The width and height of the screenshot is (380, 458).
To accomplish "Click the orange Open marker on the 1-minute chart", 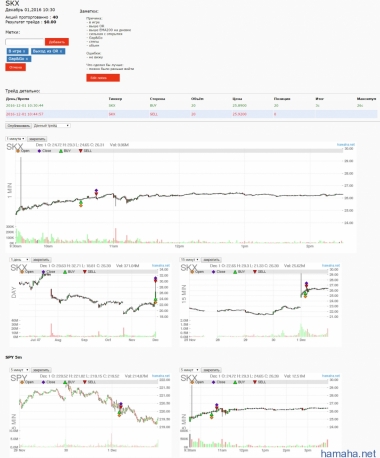I will pyautogui.click(x=81, y=206).
